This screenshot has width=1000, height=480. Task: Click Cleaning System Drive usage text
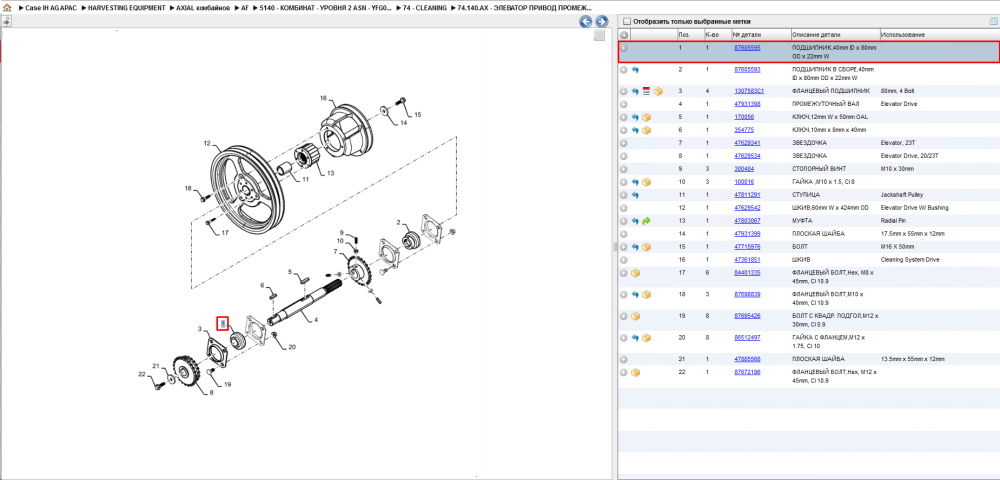tap(908, 260)
